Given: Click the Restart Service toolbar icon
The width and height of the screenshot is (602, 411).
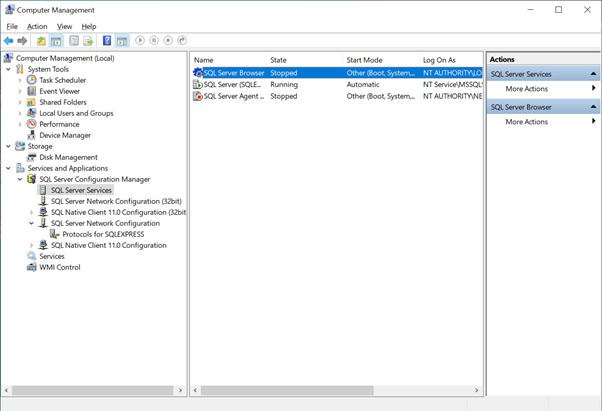Looking at the screenshot, I should pos(182,40).
